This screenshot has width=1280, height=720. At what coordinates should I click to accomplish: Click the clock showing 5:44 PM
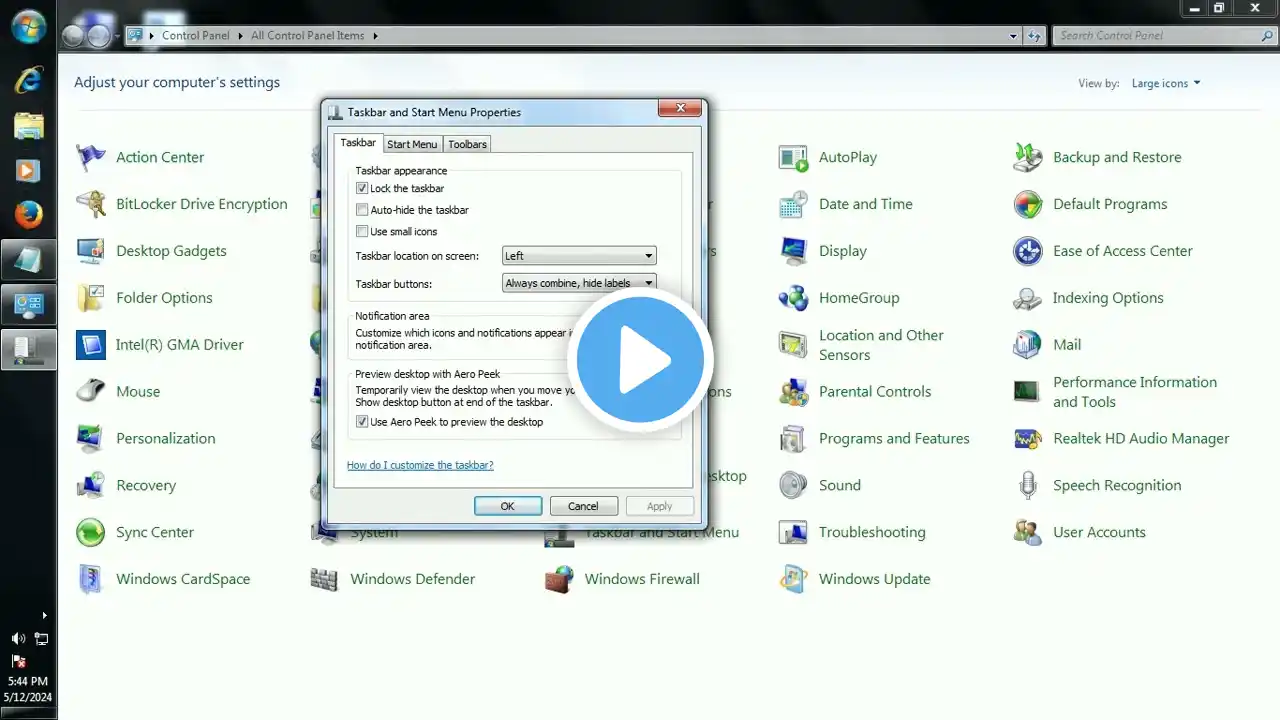(28, 681)
